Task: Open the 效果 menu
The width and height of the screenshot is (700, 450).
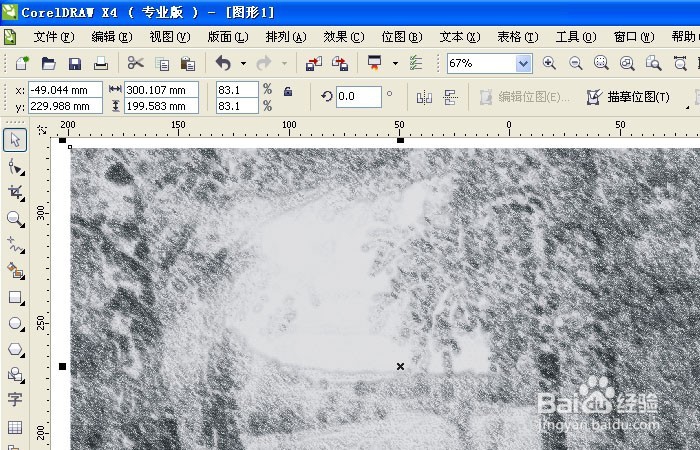Action: (x=344, y=37)
